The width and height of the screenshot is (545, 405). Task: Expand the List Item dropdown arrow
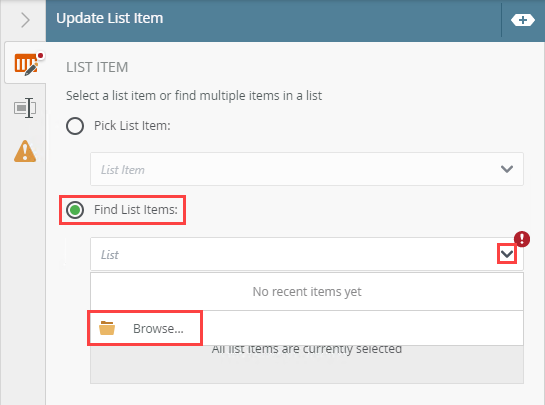click(x=507, y=169)
